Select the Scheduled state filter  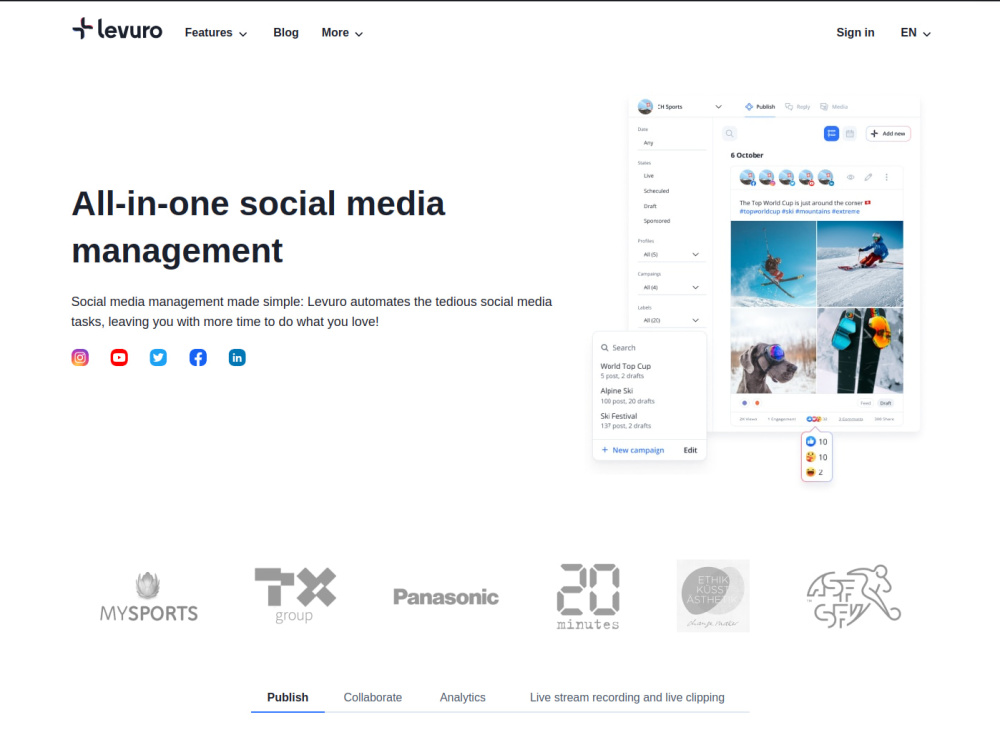(656, 191)
